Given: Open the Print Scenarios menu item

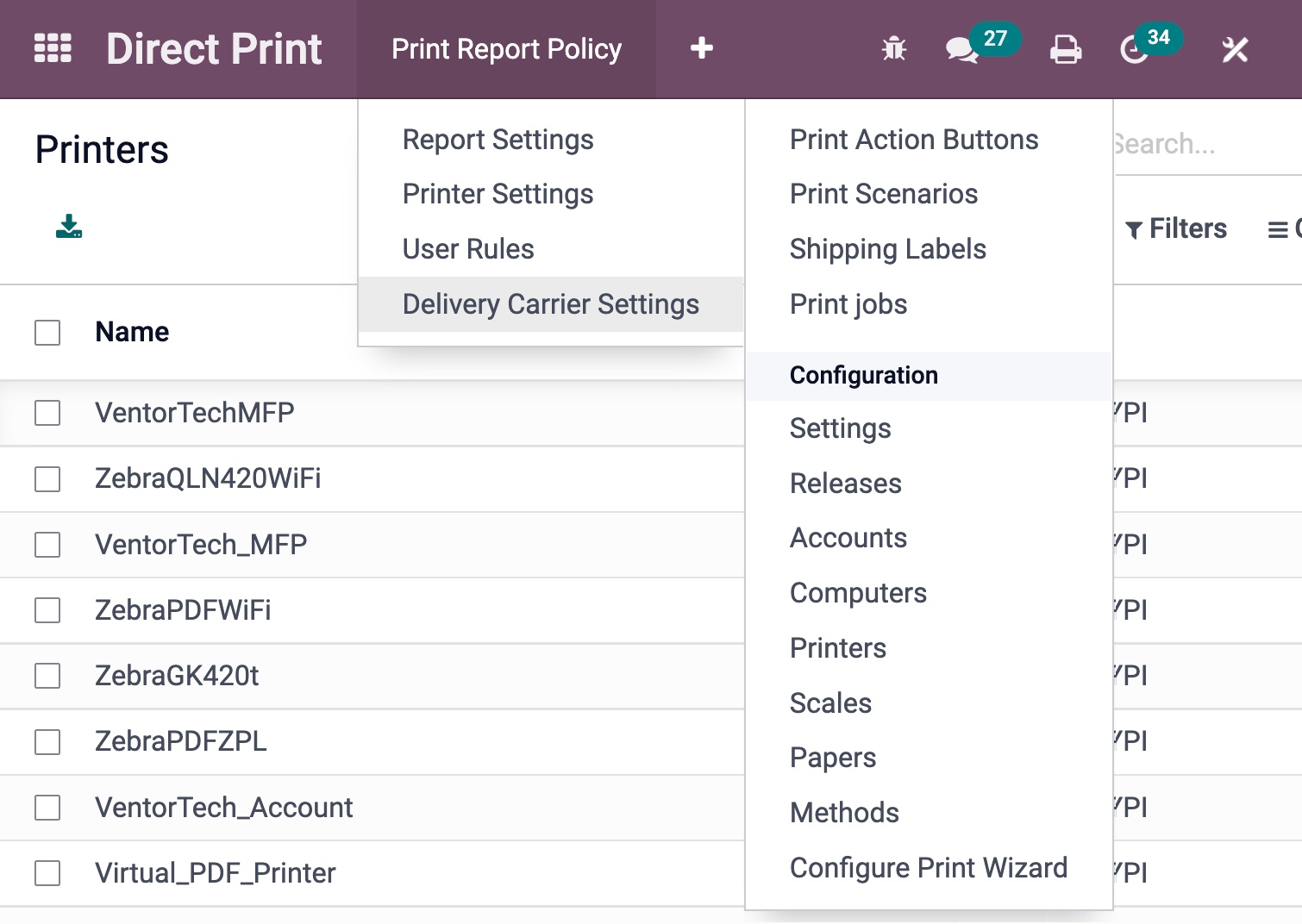Looking at the screenshot, I should [884, 194].
